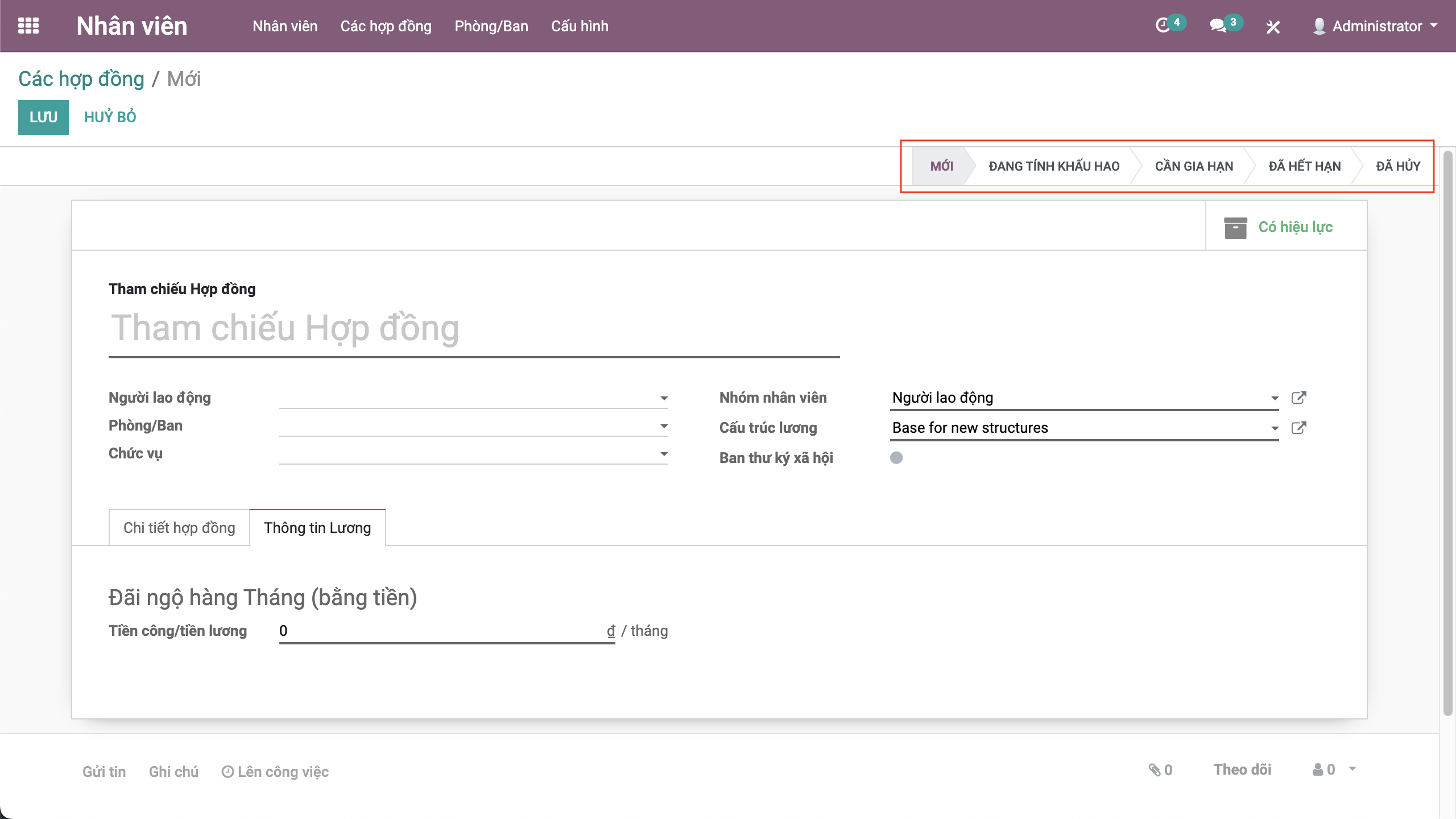This screenshot has height=819, width=1456.
Task: Click the attachments paperclip icon
Action: click(1155, 770)
